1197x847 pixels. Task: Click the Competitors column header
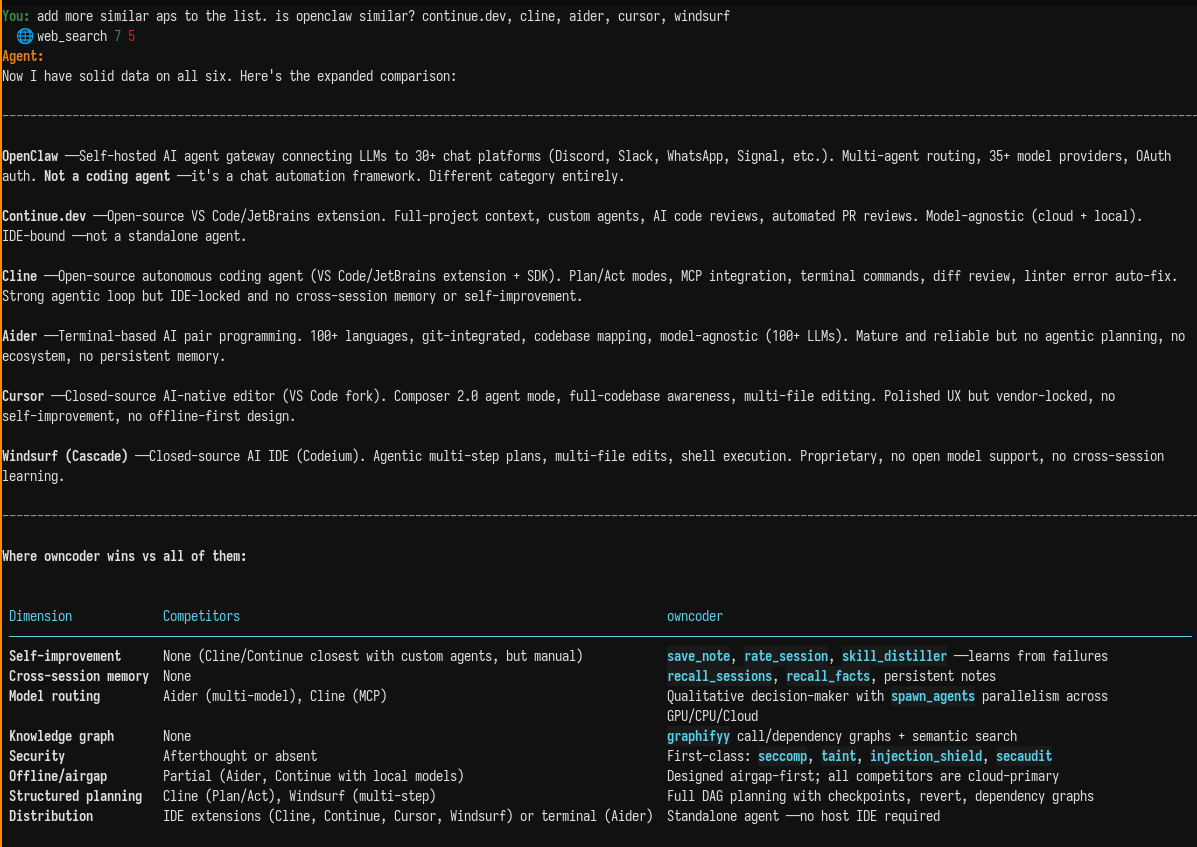pos(201,616)
